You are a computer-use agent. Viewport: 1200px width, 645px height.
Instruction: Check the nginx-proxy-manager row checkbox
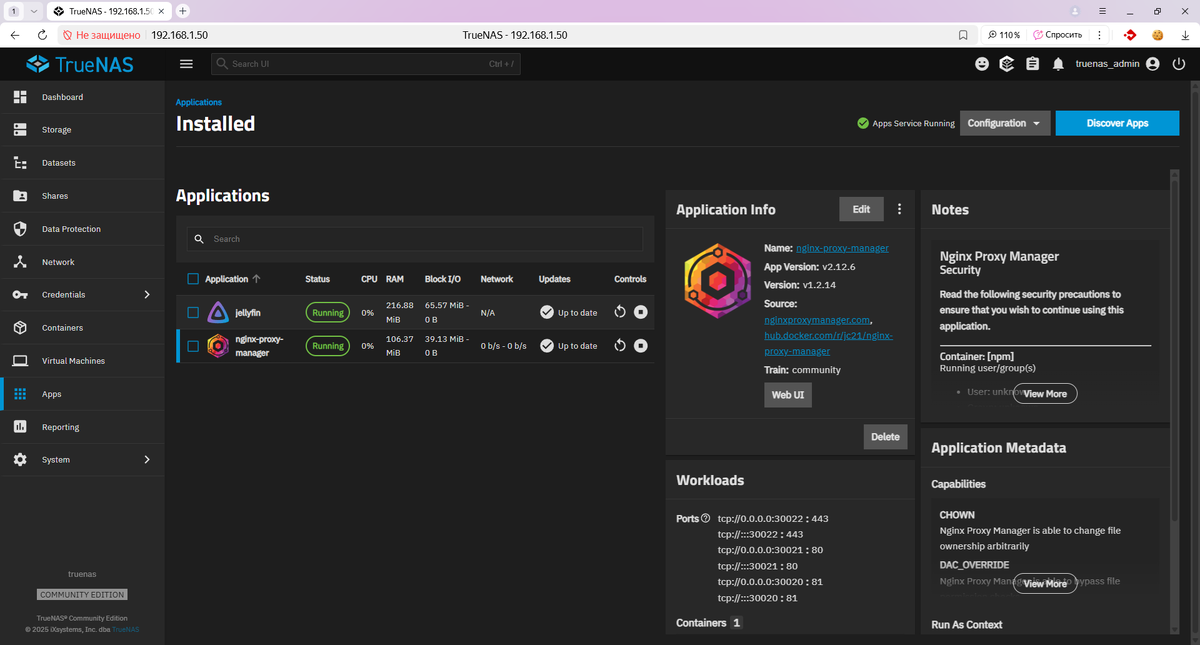click(x=193, y=346)
